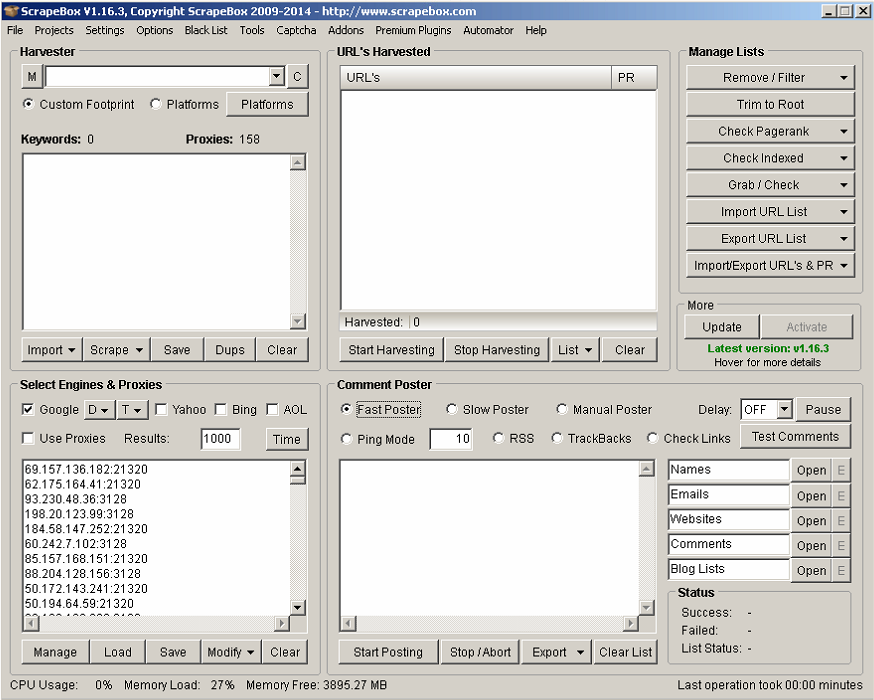The image size is (874, 700).
Task: Open the List dropdown under URL's Harvested
Action: coord(575,350)
